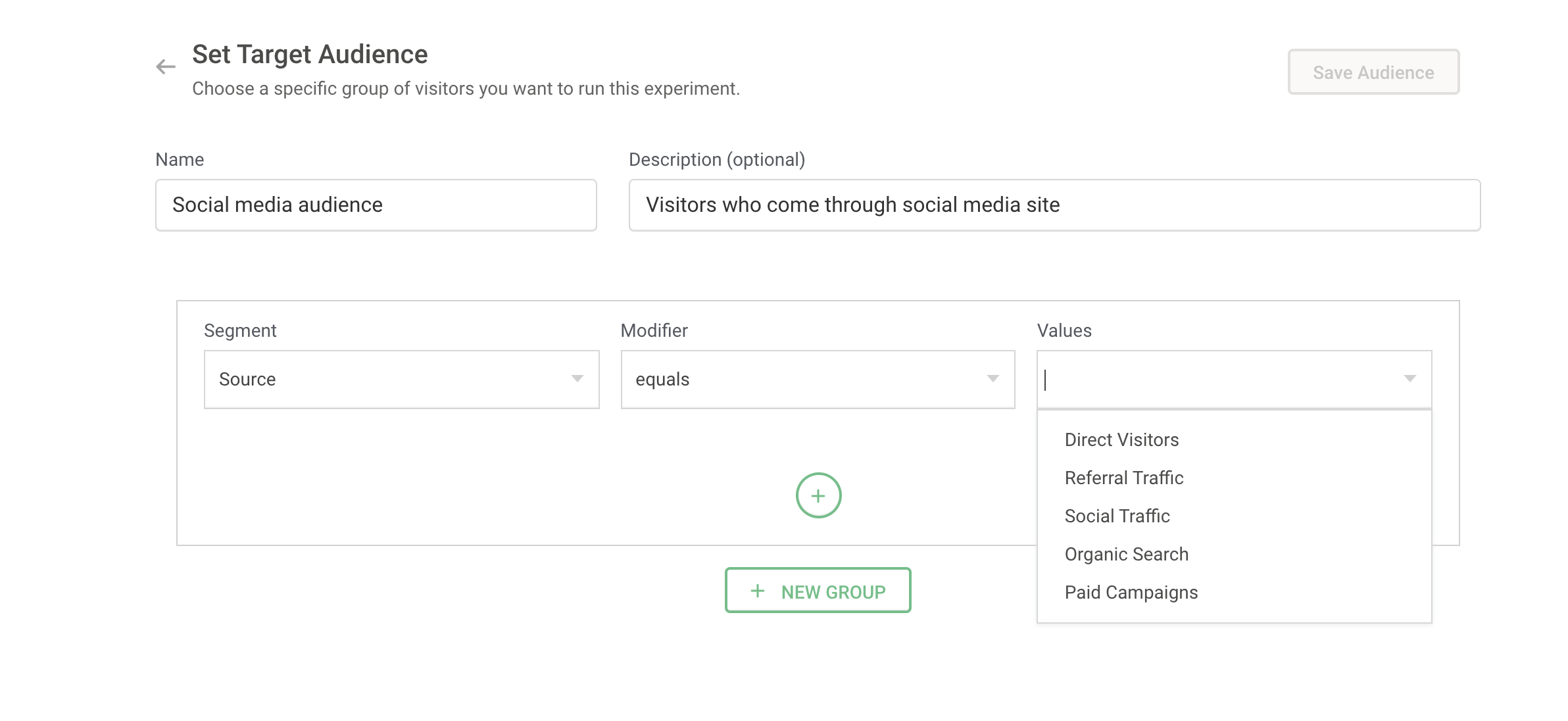
Task: Click the Description input field
Action: (1054, 205)
